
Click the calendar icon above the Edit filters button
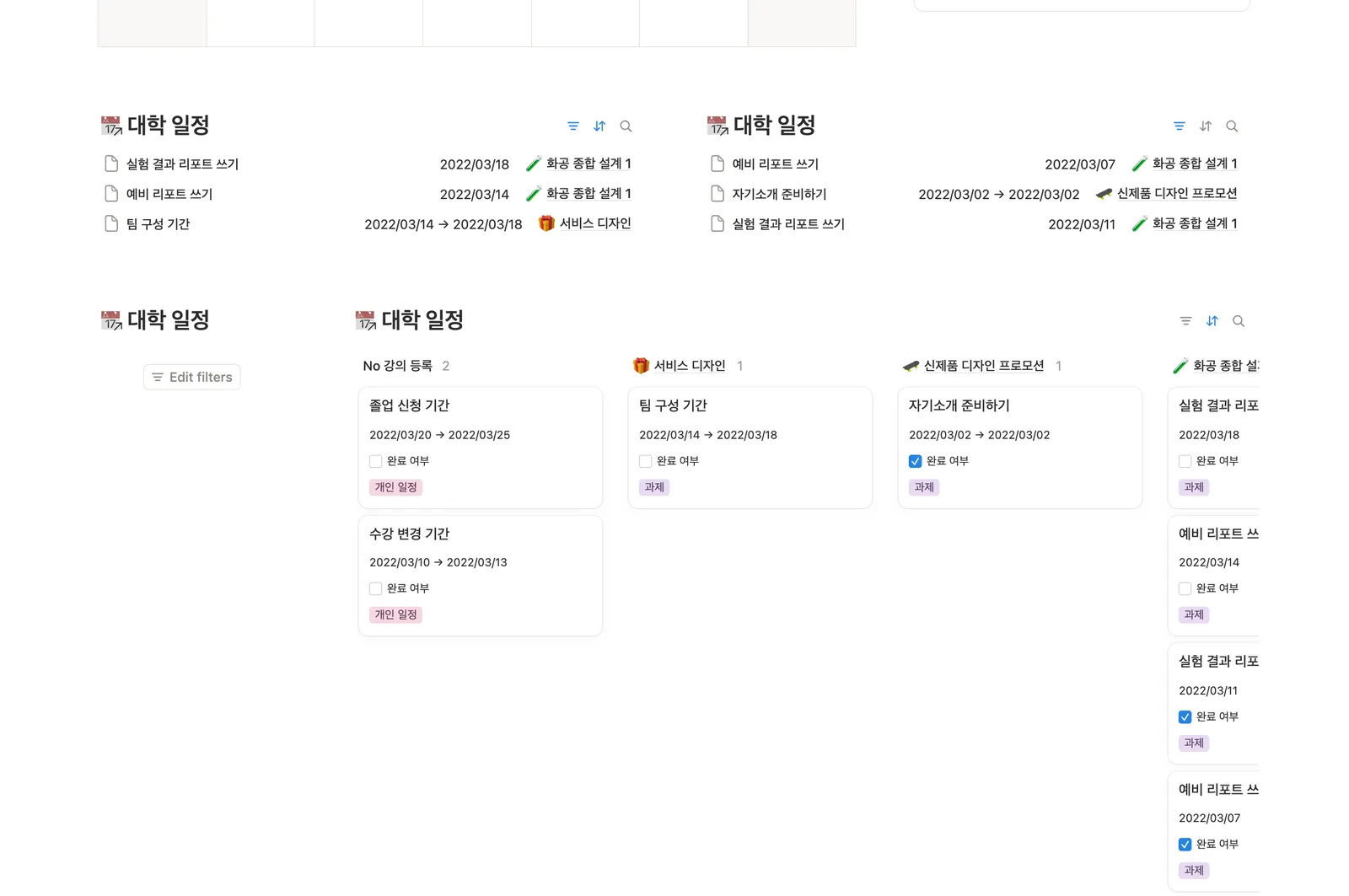coord(111,320)
